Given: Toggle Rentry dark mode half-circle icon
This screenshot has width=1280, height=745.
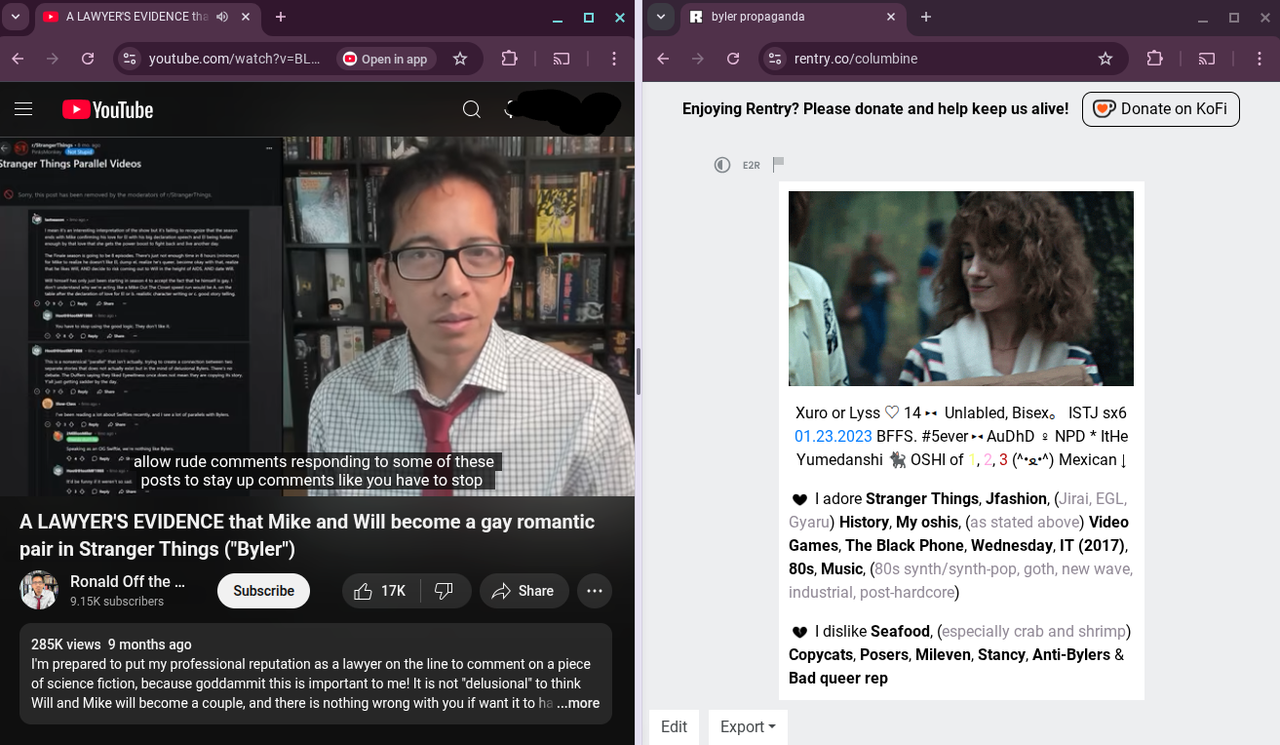Looking at the screenshot, I should point(722,165).
